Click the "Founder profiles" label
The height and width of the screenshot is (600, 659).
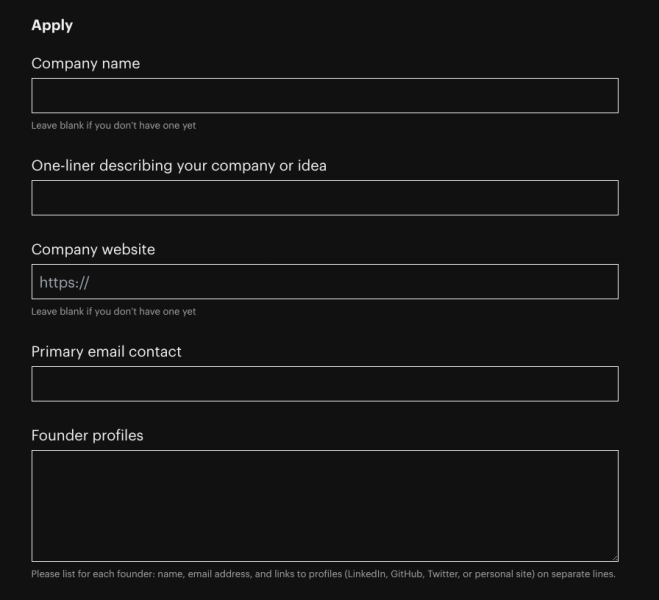click(x=87, y=435)
